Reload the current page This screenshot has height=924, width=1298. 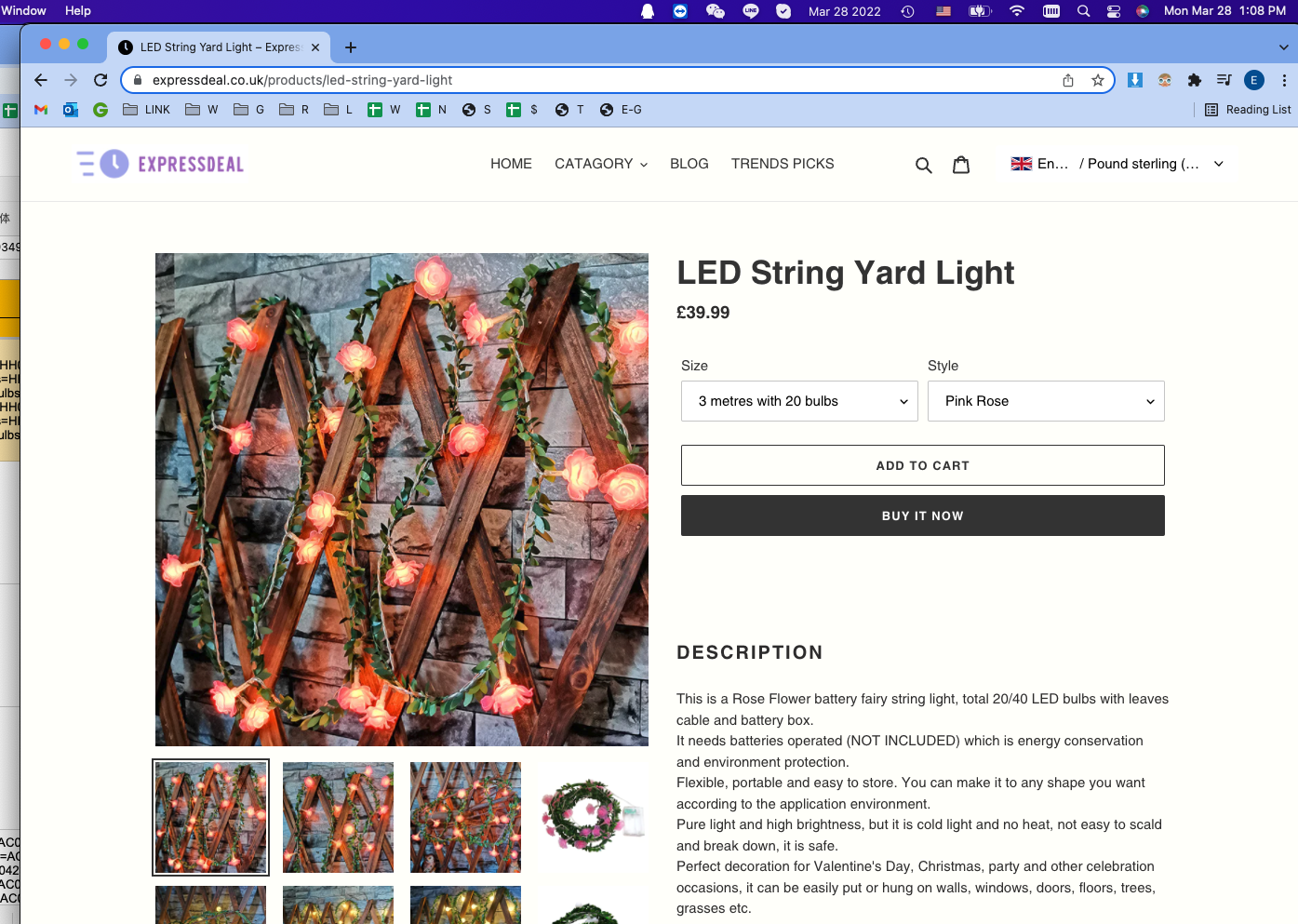click(x=100, y=80)
